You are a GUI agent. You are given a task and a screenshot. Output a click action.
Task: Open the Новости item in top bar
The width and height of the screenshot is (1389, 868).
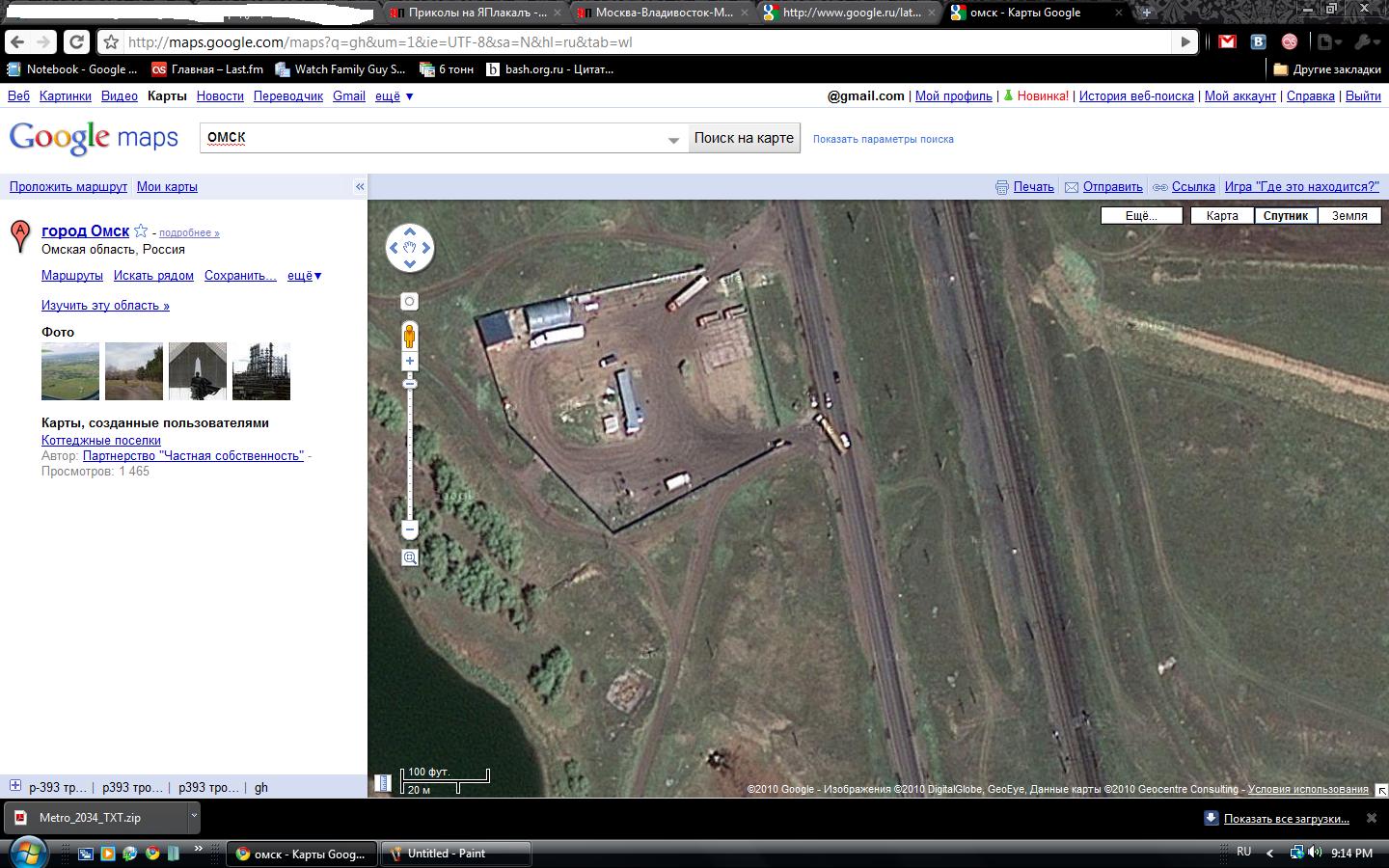point(220,96)
